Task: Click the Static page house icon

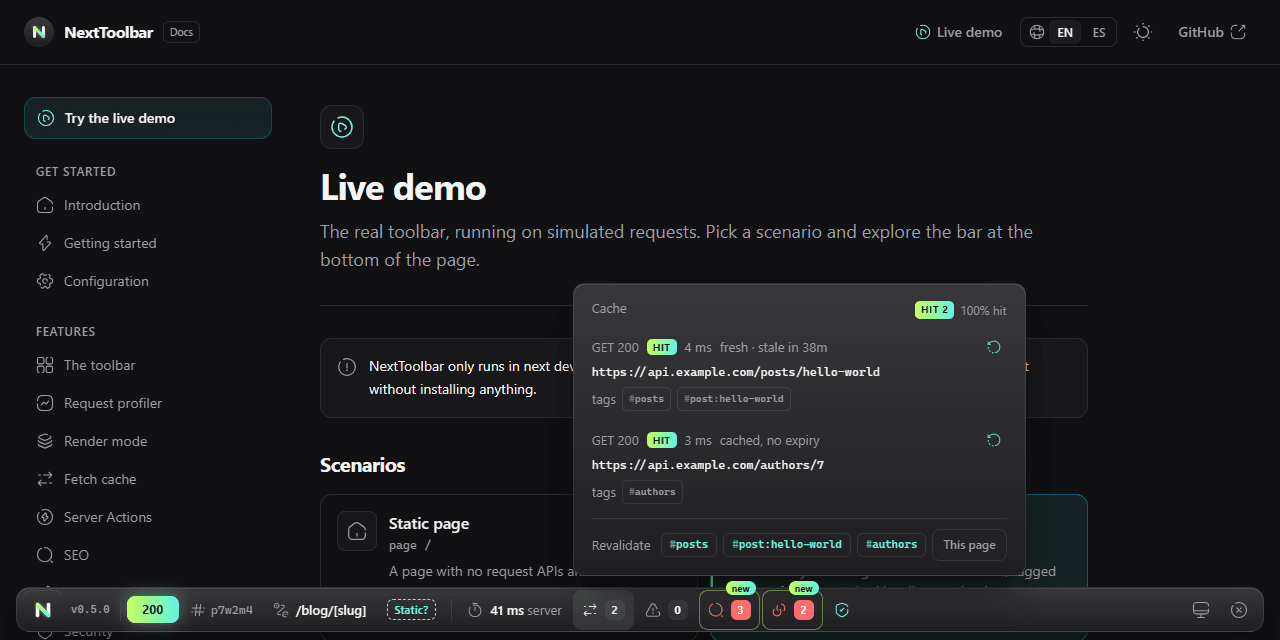Action: click(x=357, y=532)
